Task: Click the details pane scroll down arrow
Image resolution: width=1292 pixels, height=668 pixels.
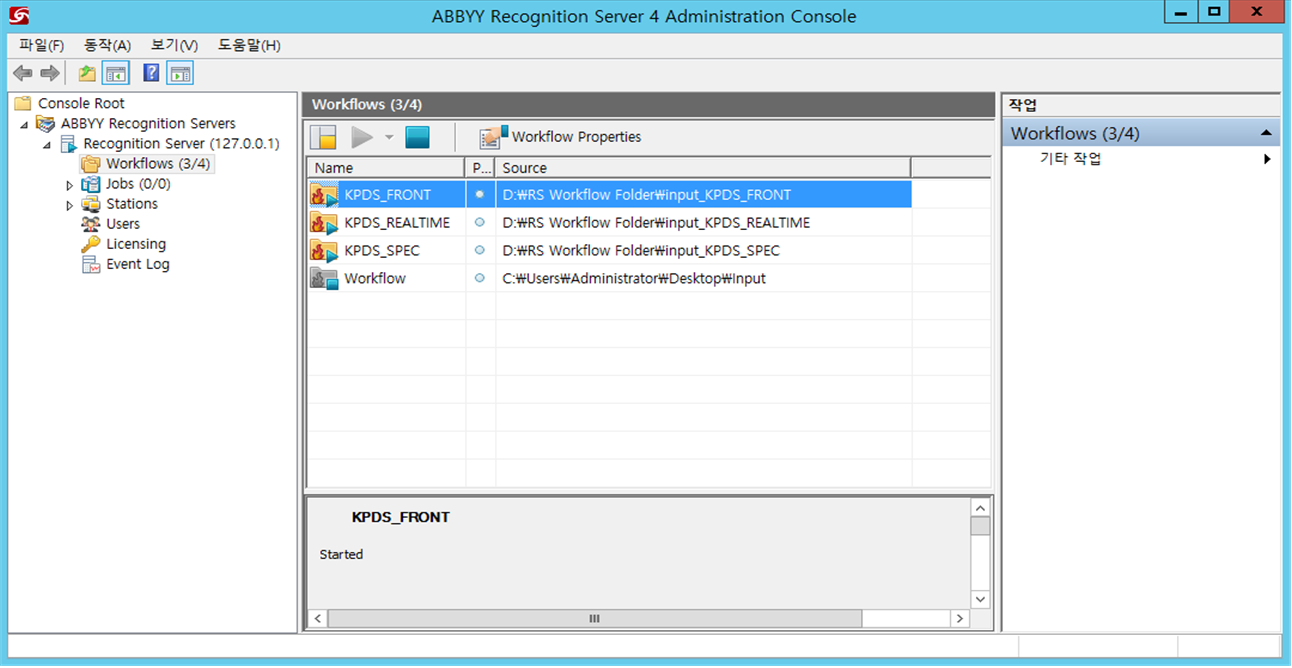Action: [980, 599]
